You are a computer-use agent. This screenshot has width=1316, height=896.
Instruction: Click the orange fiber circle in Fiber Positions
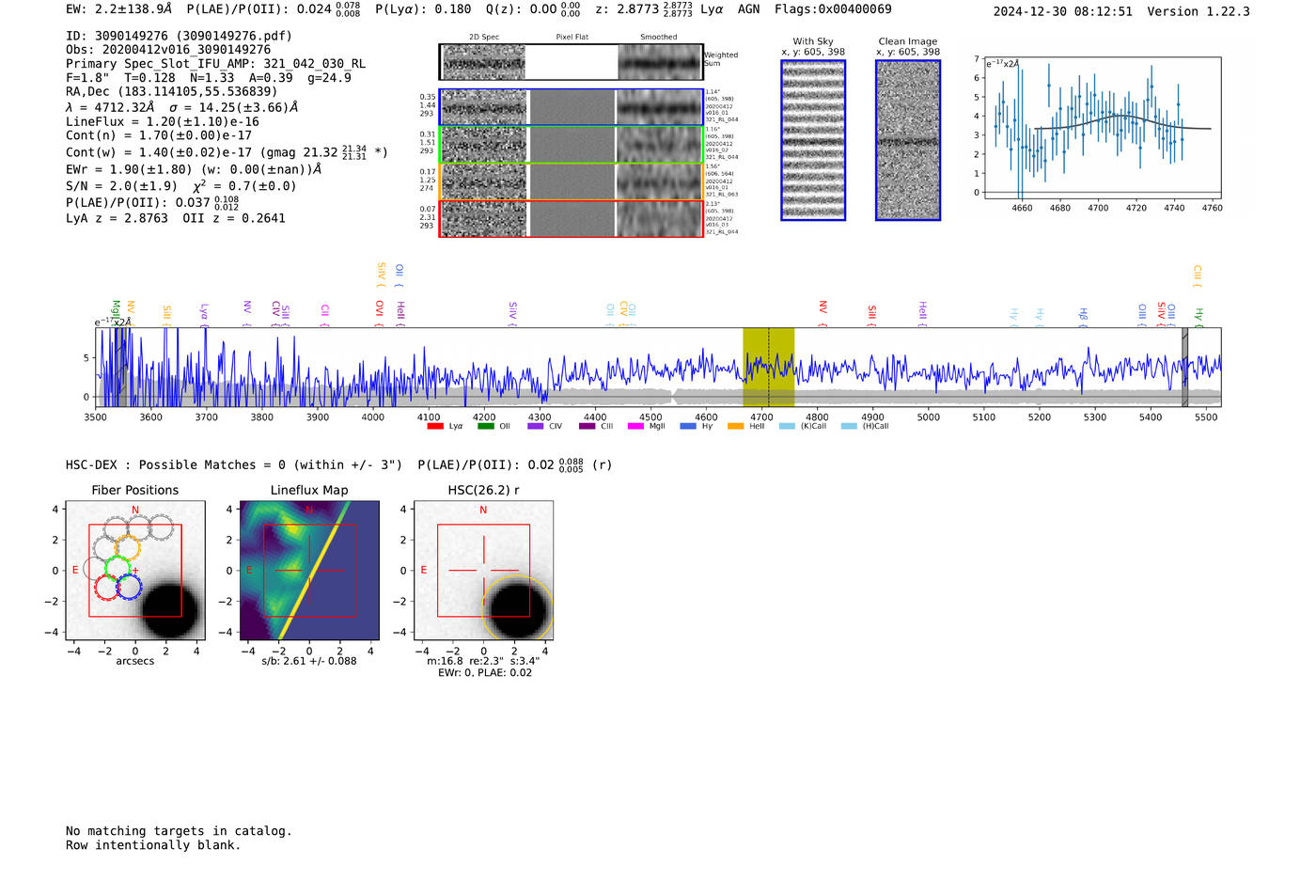coord(128,548)
